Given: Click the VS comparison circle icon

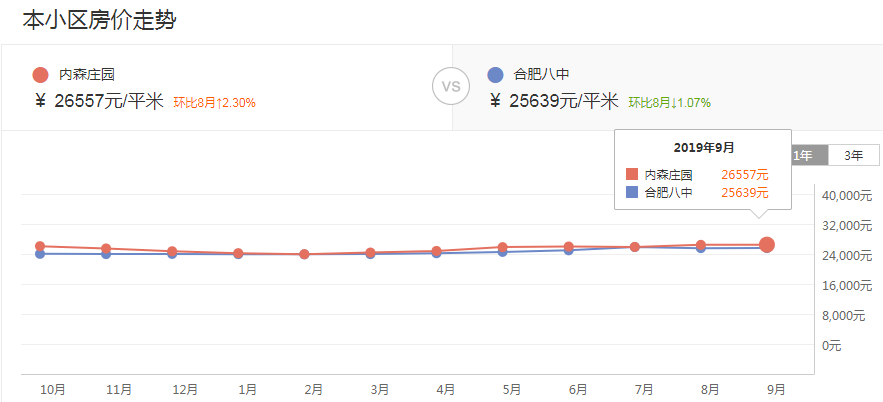Looking at the screenshot, I should [451, 87].
